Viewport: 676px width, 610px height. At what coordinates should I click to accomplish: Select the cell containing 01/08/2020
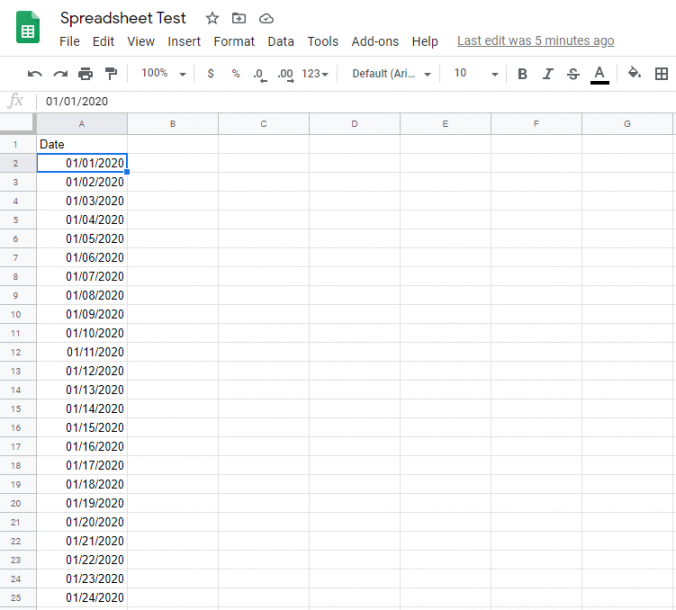click(x=82, y=295)
